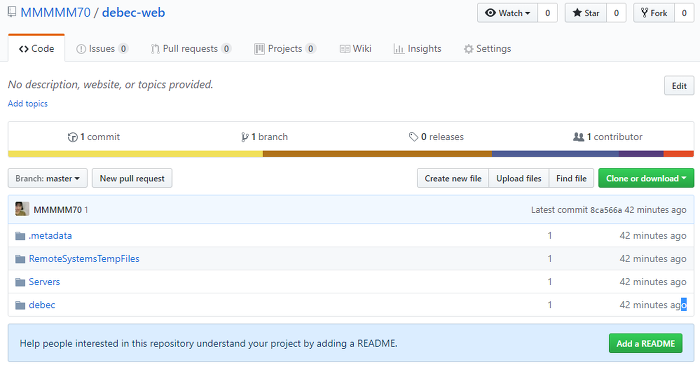
Task: Click the purple segment of language bar
Action: (642, 154)
